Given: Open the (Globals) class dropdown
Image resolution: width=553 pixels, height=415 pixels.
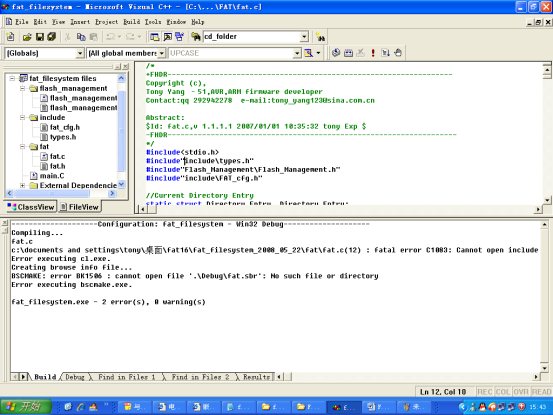Looking at the screenshot, I should click(x=80, y=53).
